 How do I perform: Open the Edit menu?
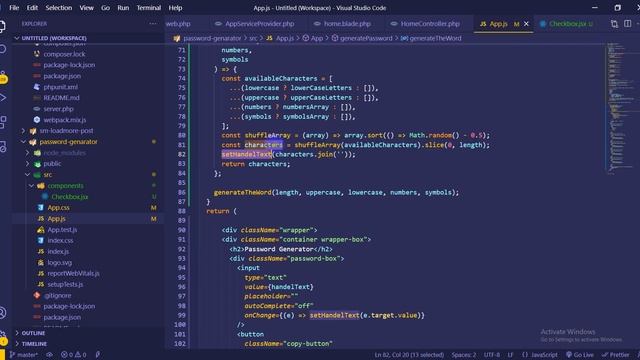(x=32, y=8)
